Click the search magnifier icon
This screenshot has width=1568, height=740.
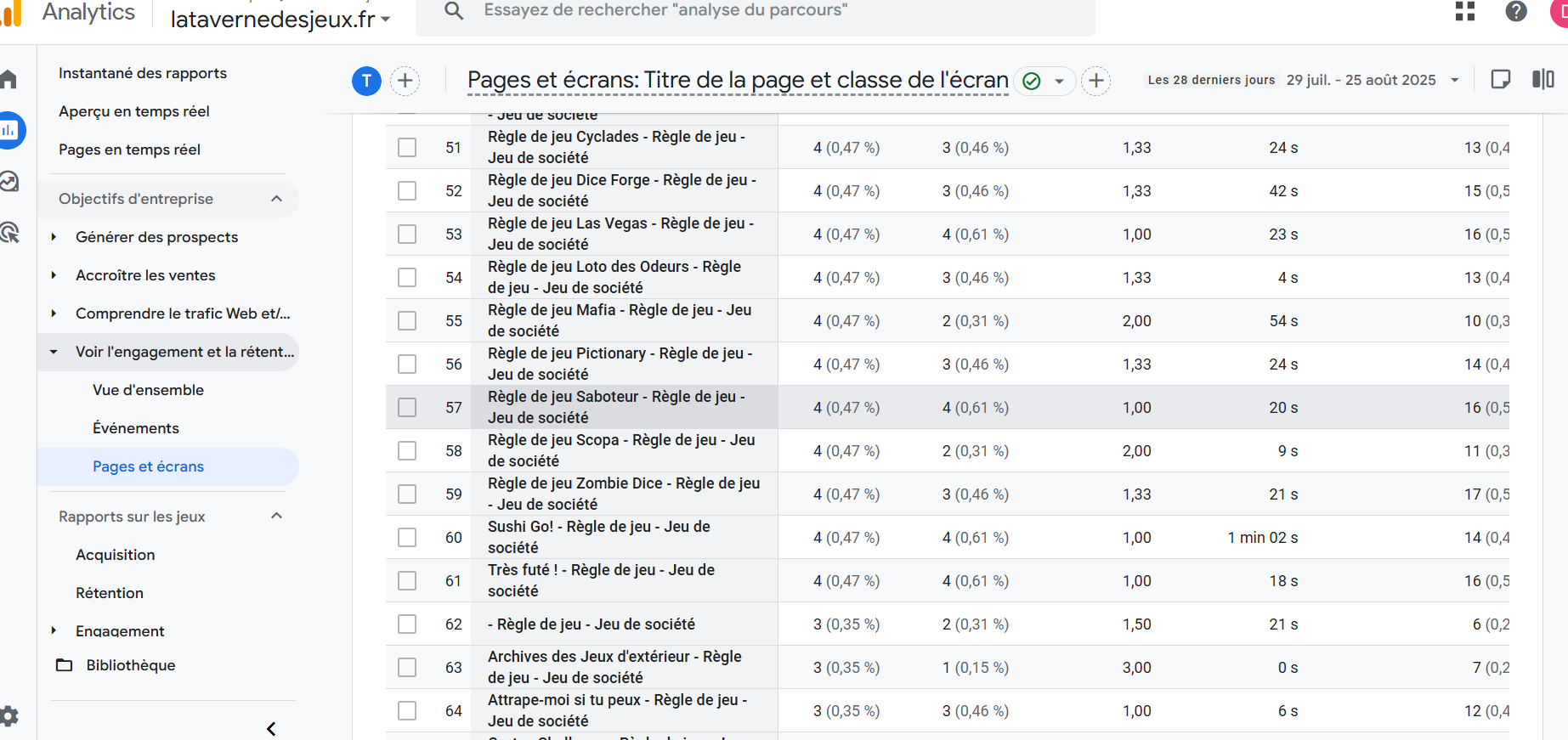click(x=454, y=10)
